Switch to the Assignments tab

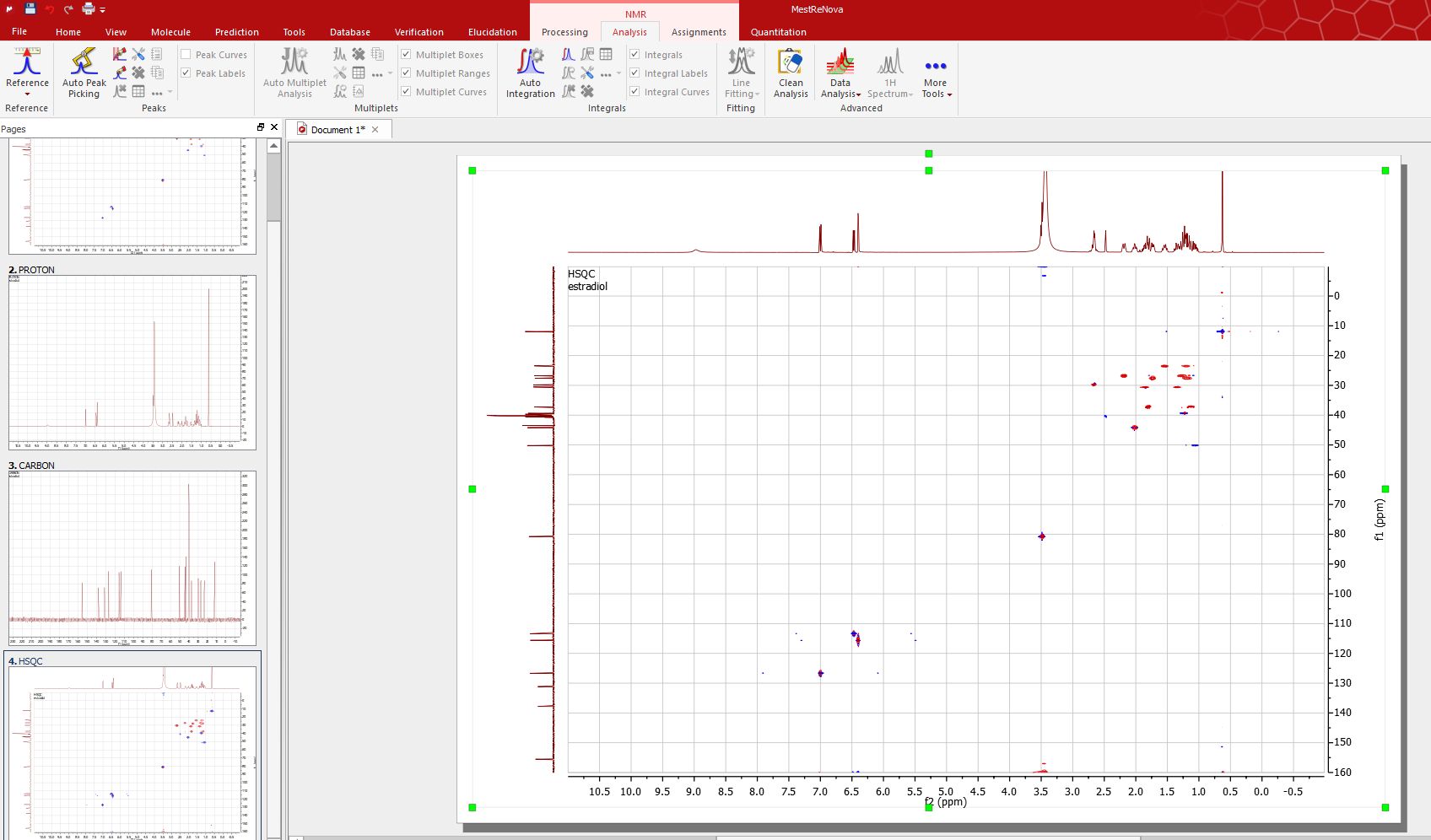click(x=699, y=32)
